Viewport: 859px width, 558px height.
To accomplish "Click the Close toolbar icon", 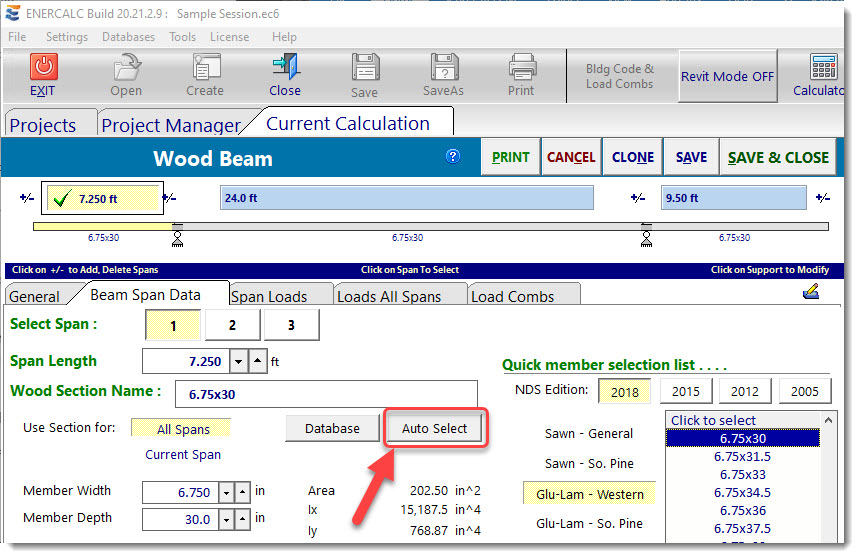I will (285, 68).
